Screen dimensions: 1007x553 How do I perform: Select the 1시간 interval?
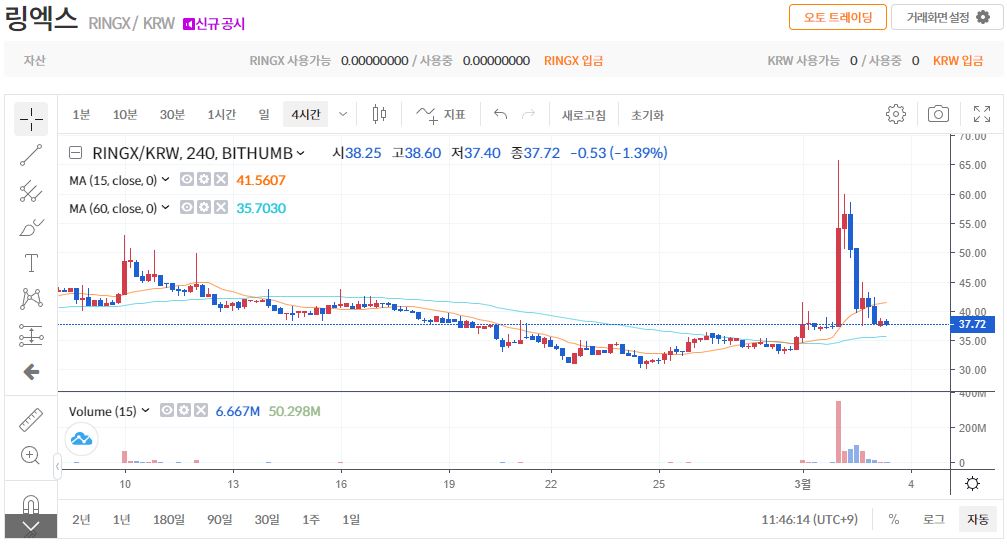(222, 114)
